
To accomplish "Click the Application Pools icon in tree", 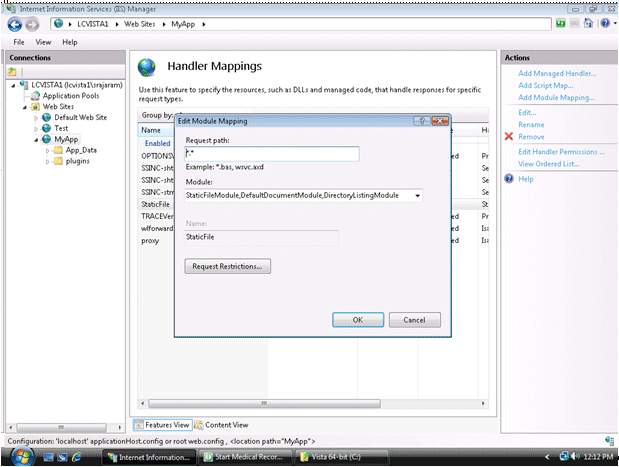I will tap(33, 95).
